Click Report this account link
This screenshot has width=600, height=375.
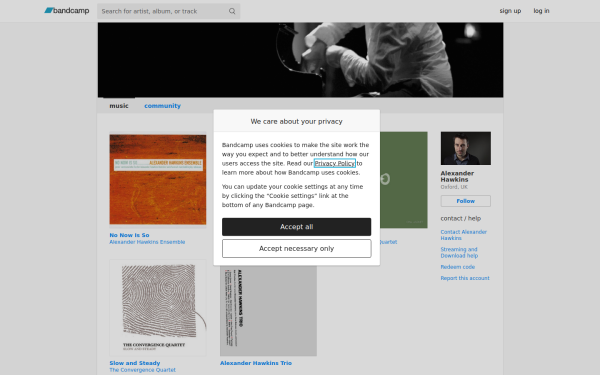coord(465,278)
